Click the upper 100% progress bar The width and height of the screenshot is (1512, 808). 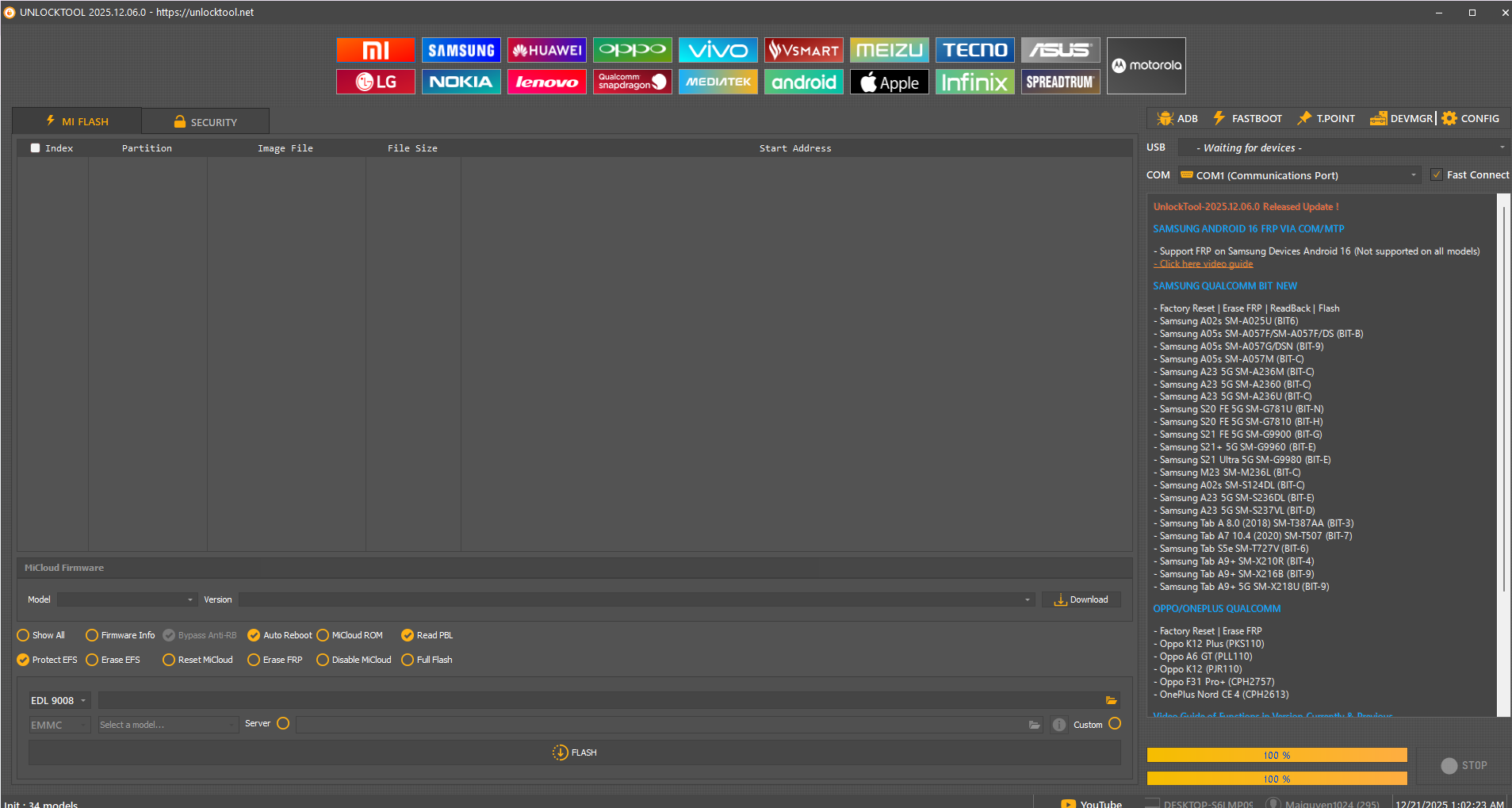click(1277, 755)
